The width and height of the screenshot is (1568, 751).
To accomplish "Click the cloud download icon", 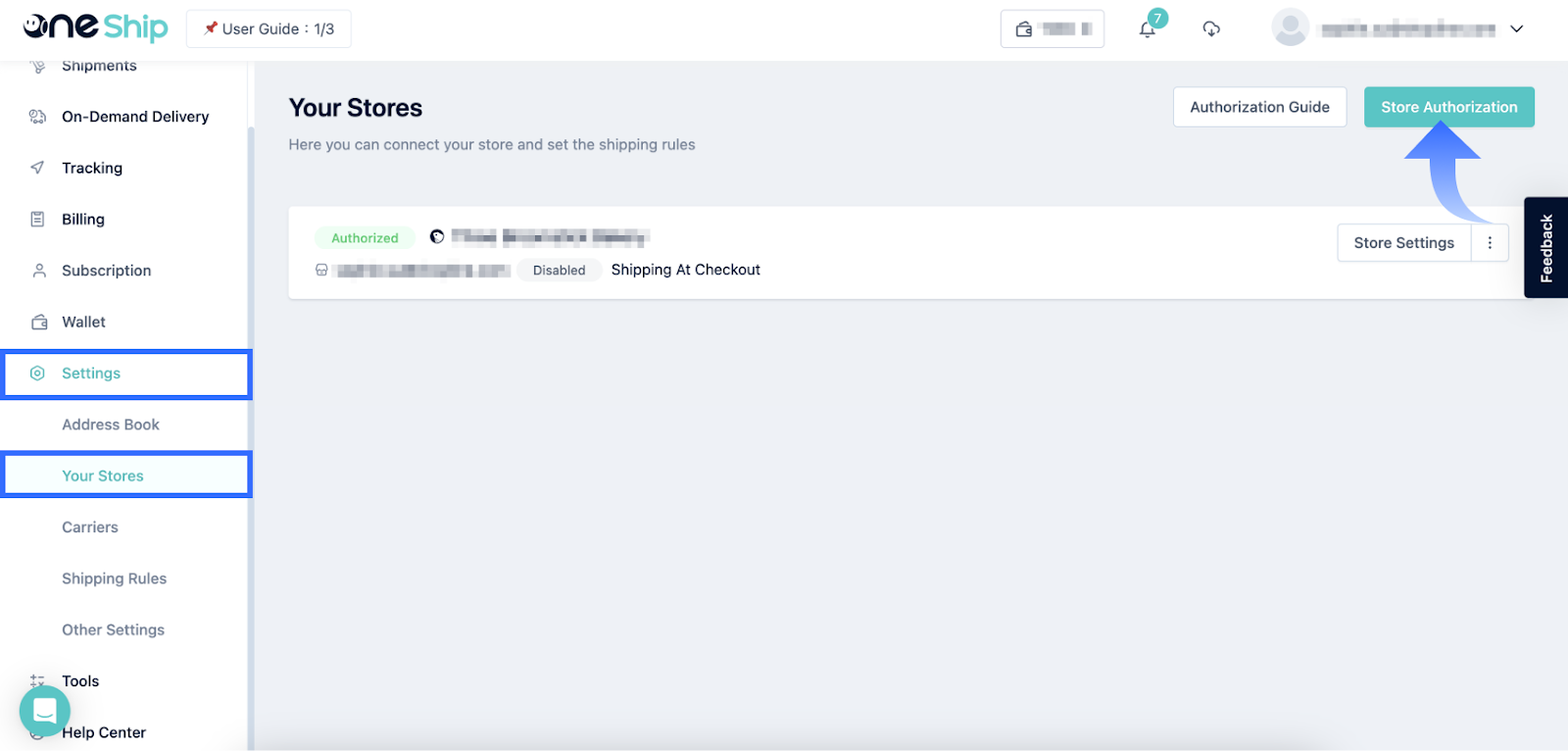I will coord(1211,29).
